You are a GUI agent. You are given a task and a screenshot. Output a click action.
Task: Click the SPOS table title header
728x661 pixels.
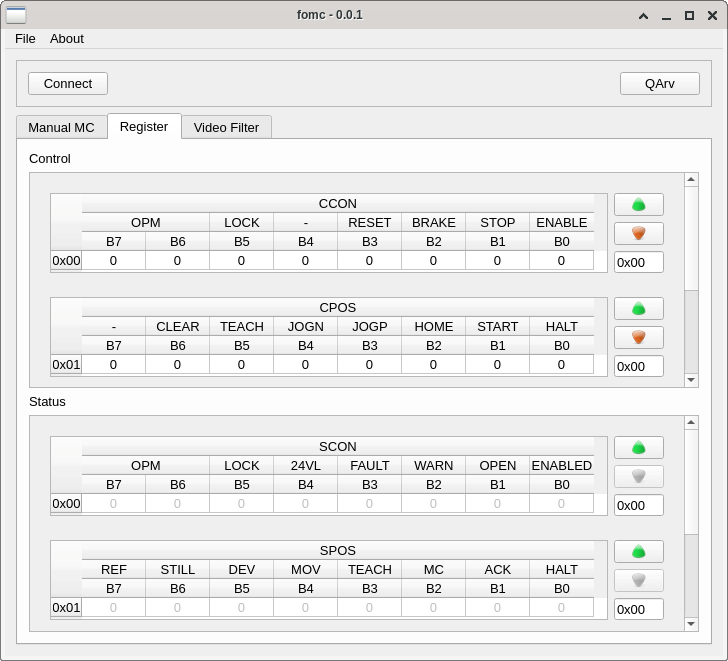338,550
